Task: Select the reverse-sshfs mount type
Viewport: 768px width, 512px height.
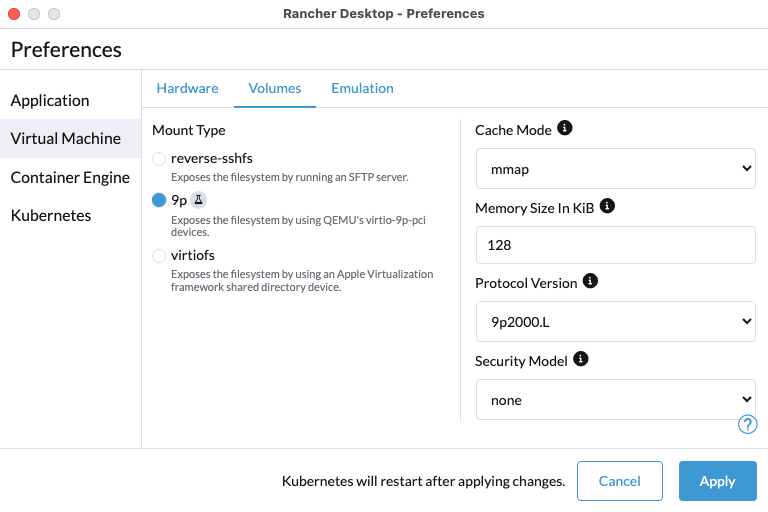Action: [x=159, y=159]
